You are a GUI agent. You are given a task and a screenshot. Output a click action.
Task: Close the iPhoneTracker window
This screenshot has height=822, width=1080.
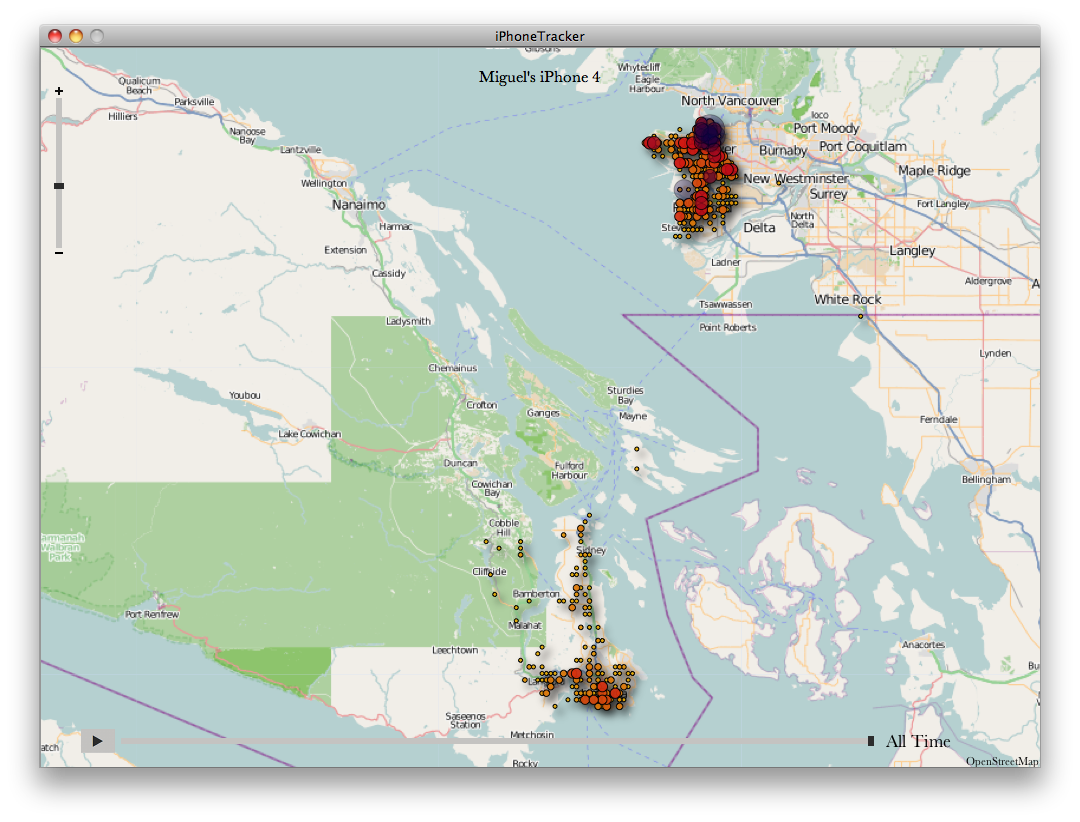55,36
